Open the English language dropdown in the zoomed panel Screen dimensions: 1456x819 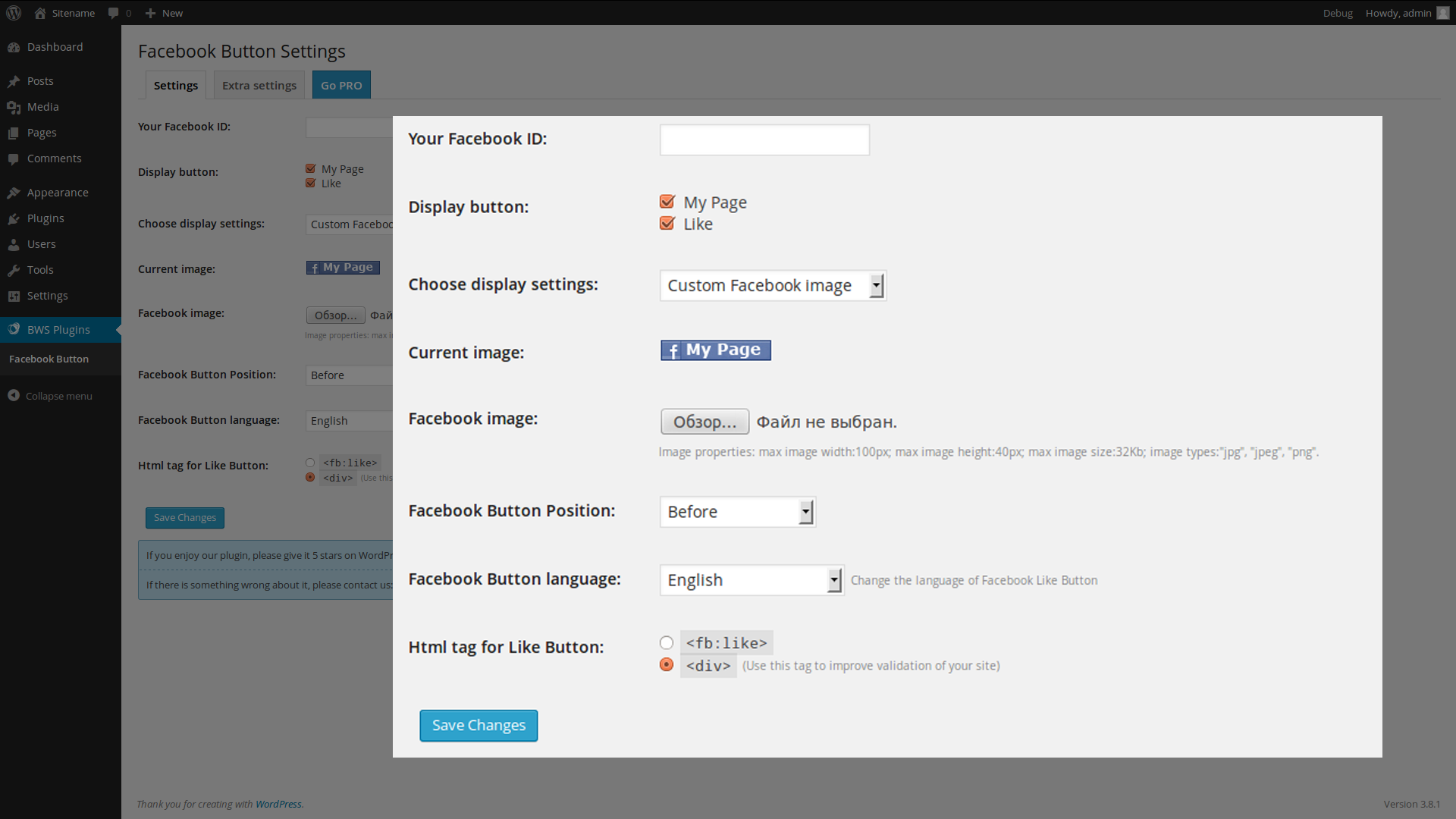[x=752, y=580]
